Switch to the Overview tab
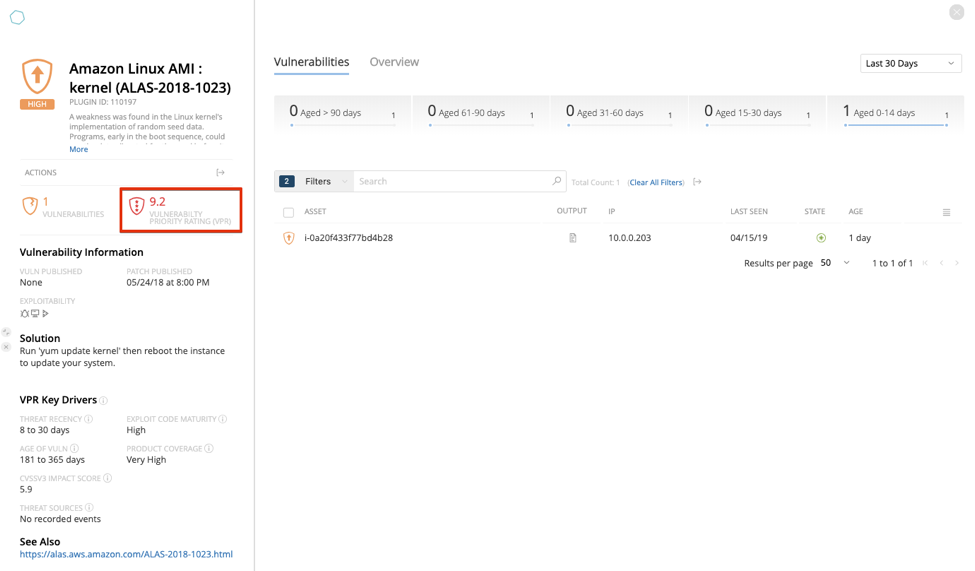 (x=394, y=62)
